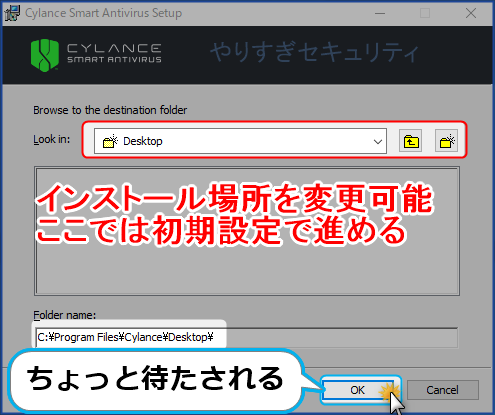
Task: Expand the Look in dropdown arrow
Action: coord(378,141)
